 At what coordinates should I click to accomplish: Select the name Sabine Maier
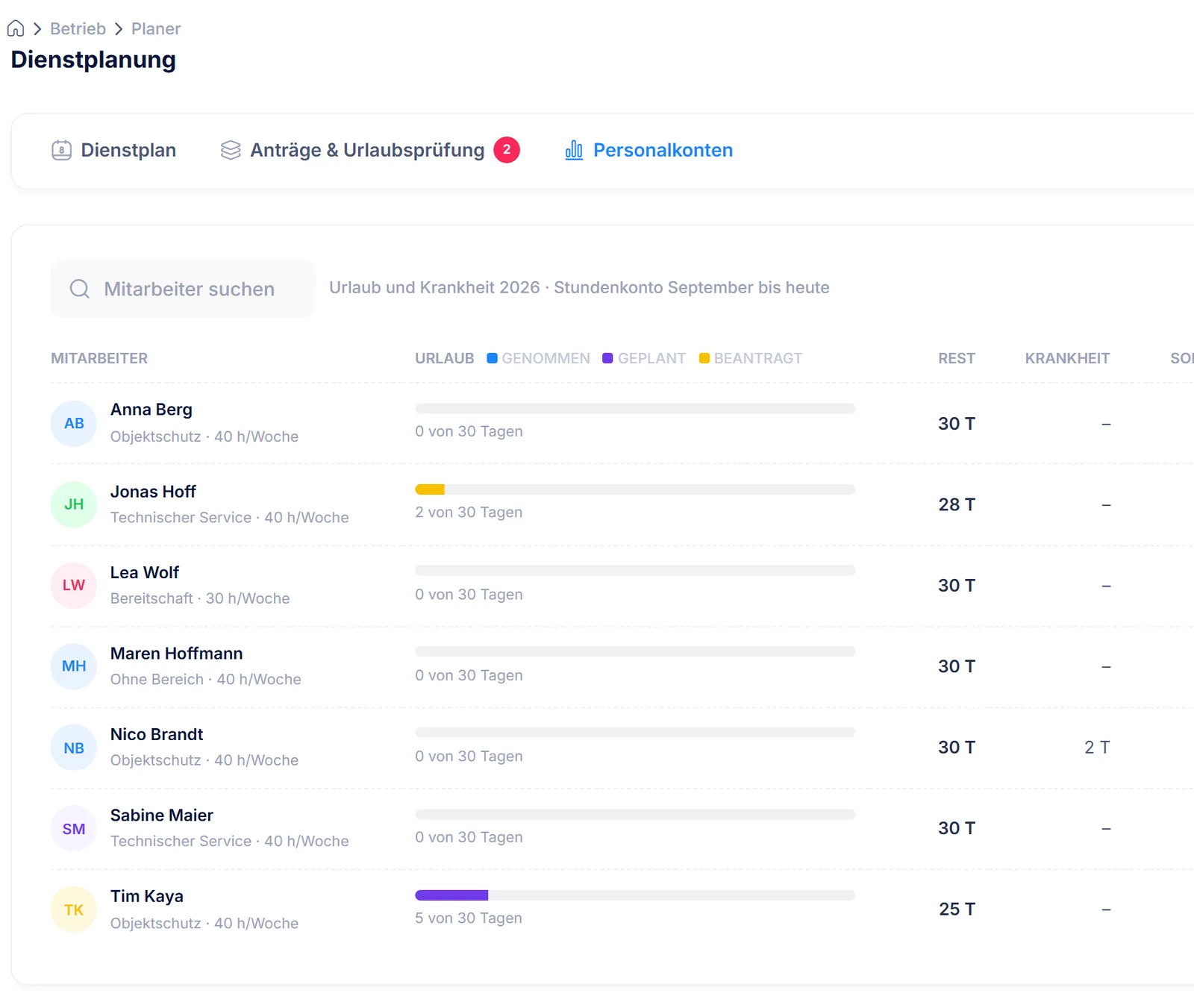pos(162,816)
